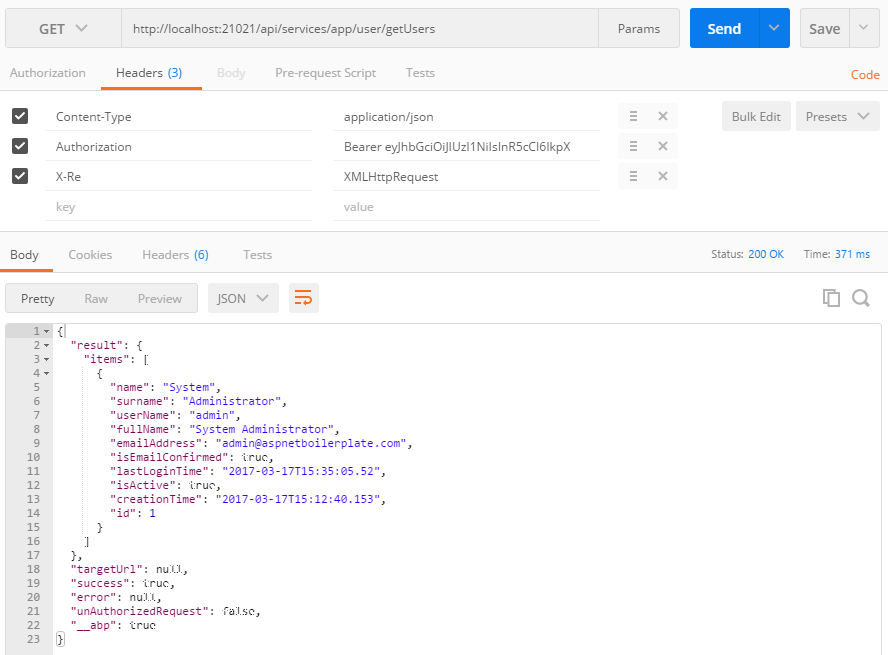Screen dimensions: 888x655
Task: Open the JSON format dropdown
Action: tap(243, 298)
